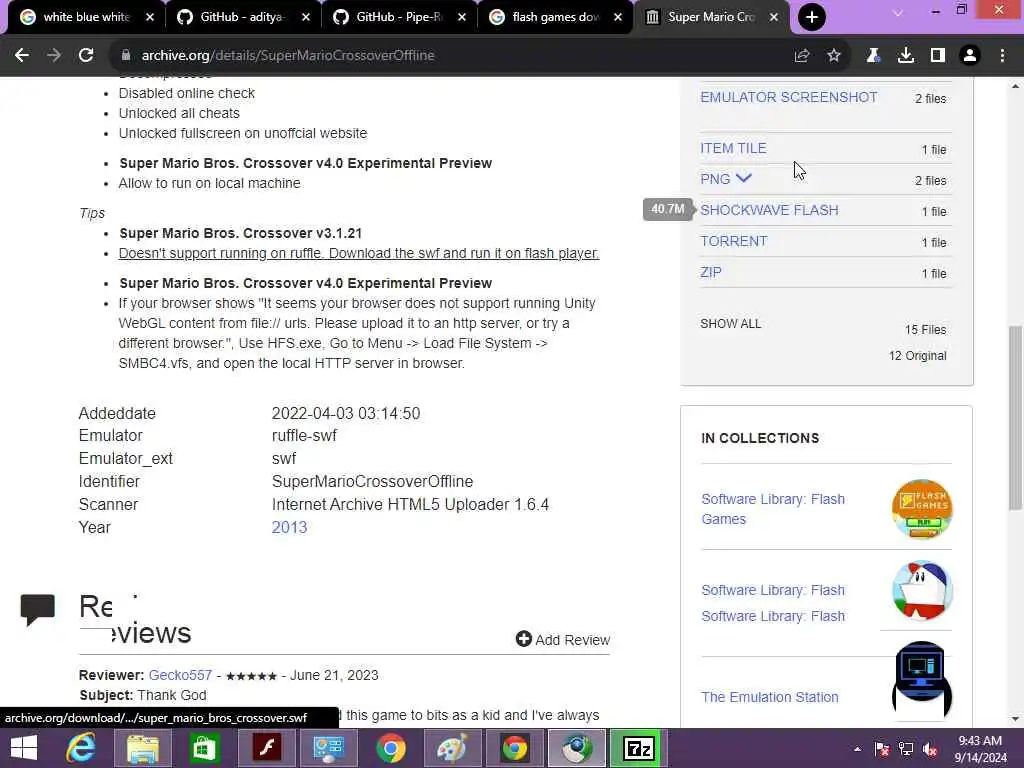
Task: Open The Emulation Station collection link
Action: point(770,697)
